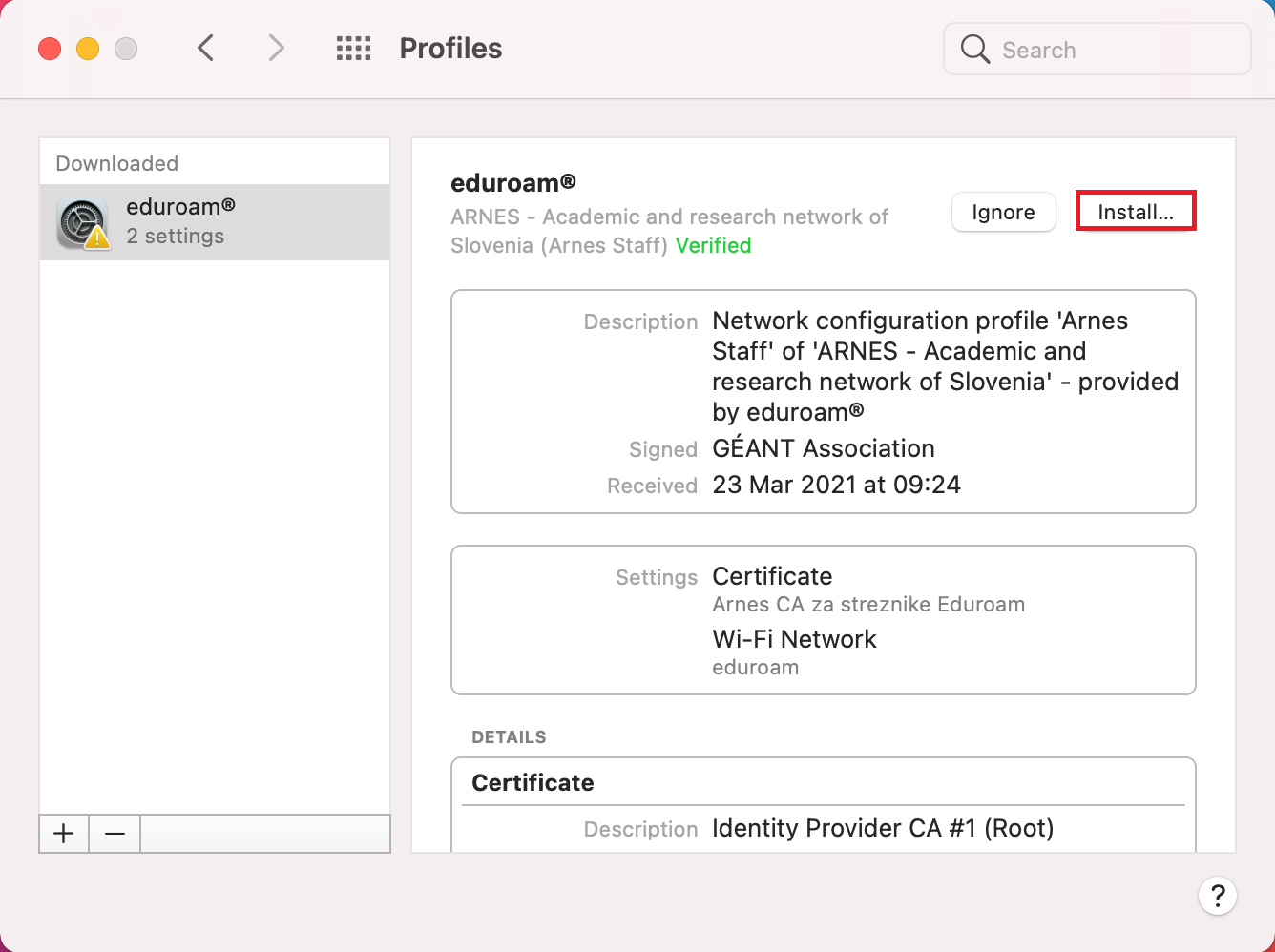Click '23 Mar 2021 at 09:24' received value
Image resolution: width=1275 pixels, height=952 pixels.
tap(836, 485)
